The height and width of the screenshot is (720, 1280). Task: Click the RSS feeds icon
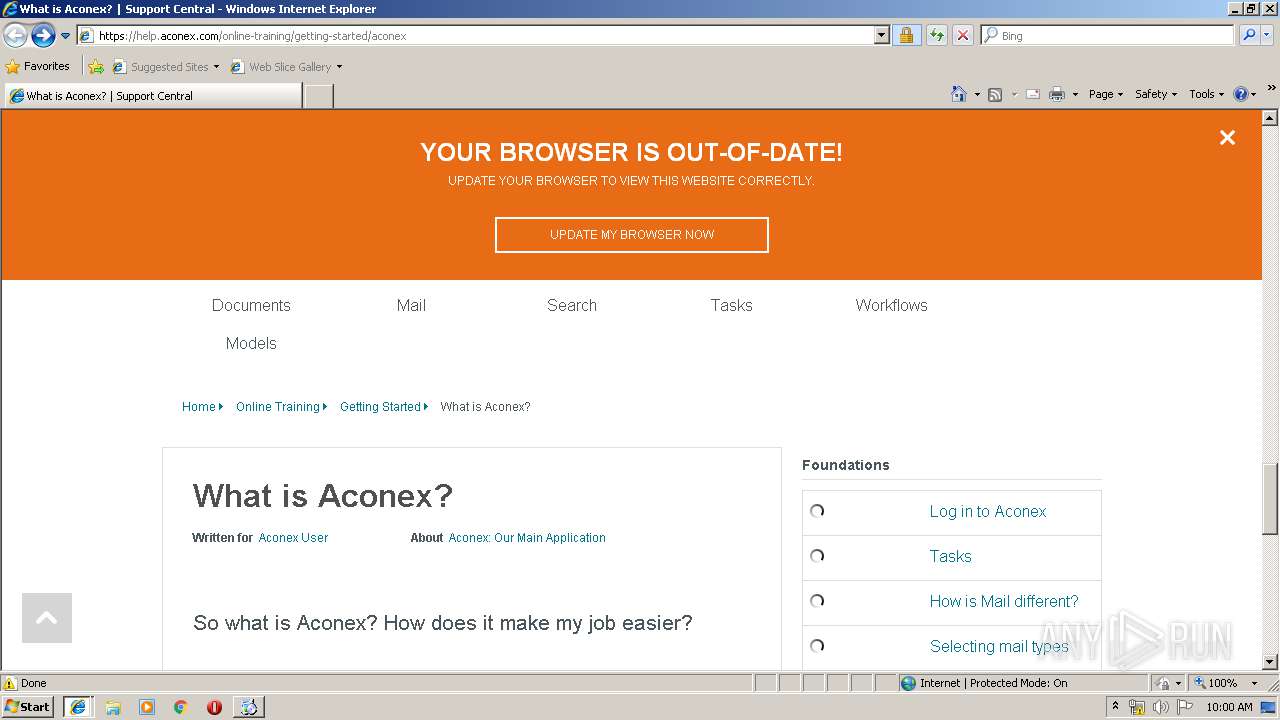(995, 94)
